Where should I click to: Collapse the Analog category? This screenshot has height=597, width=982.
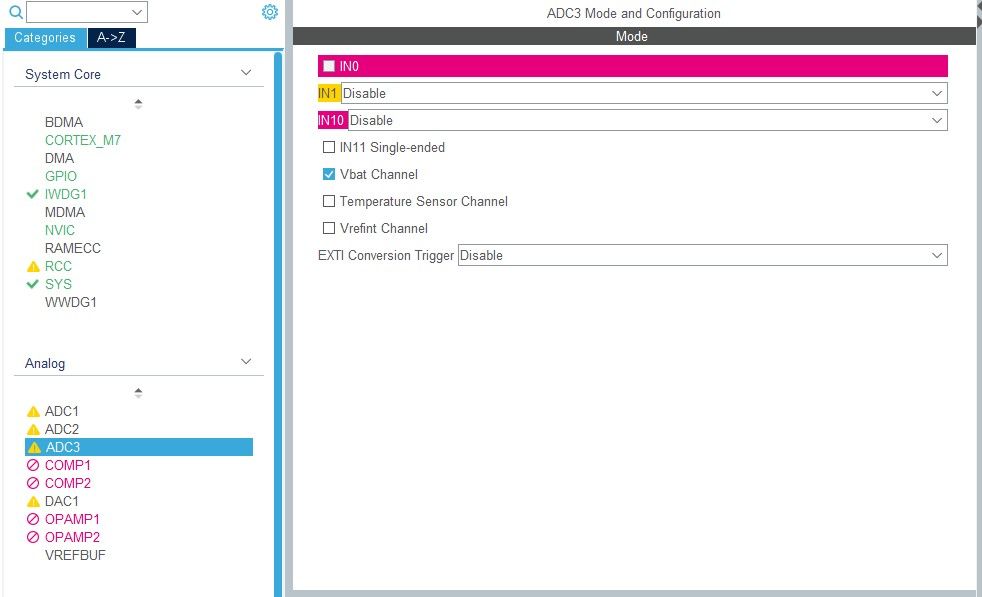click(x=246, y=362)
